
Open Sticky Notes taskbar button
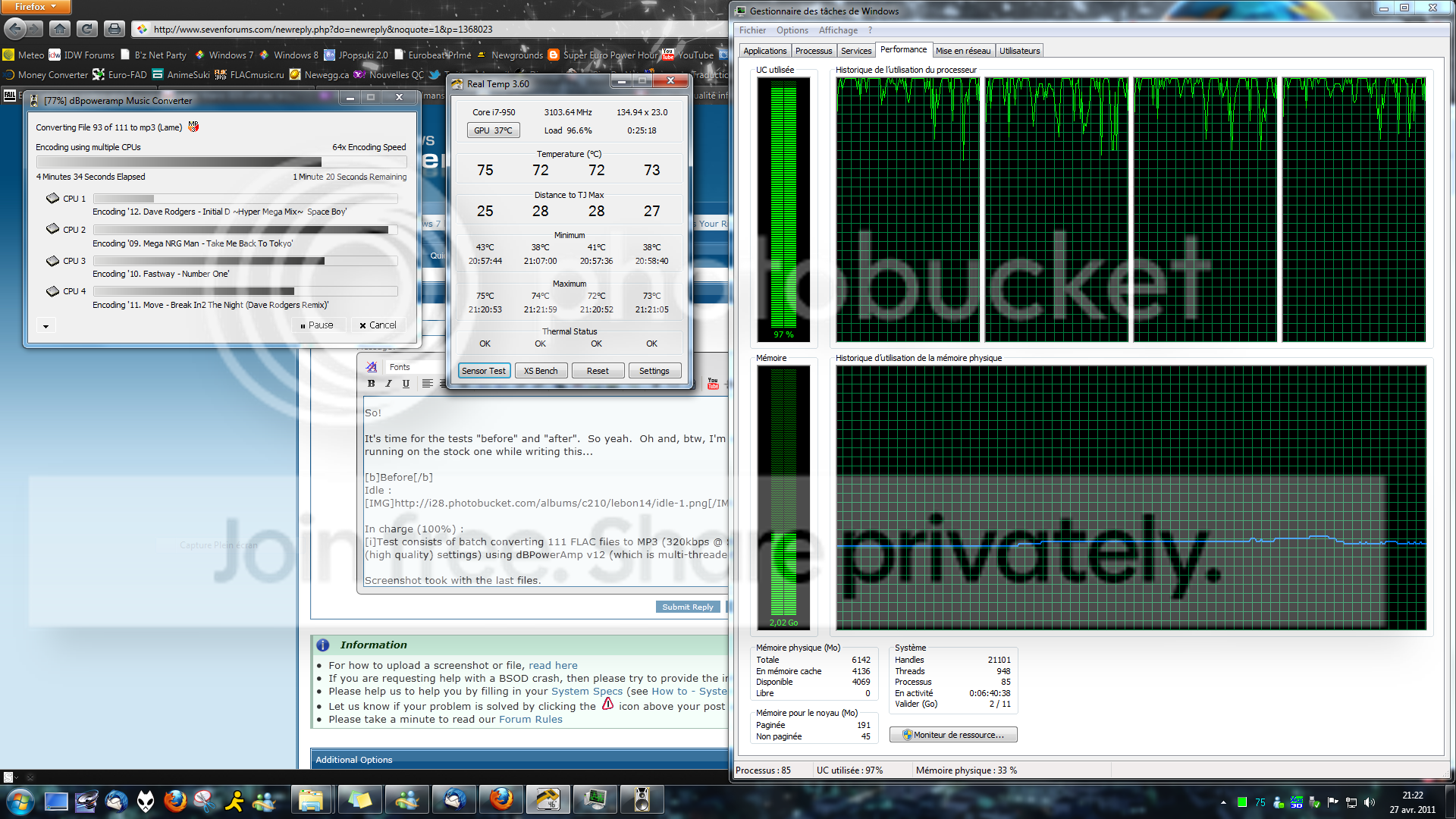click(359, 801)
